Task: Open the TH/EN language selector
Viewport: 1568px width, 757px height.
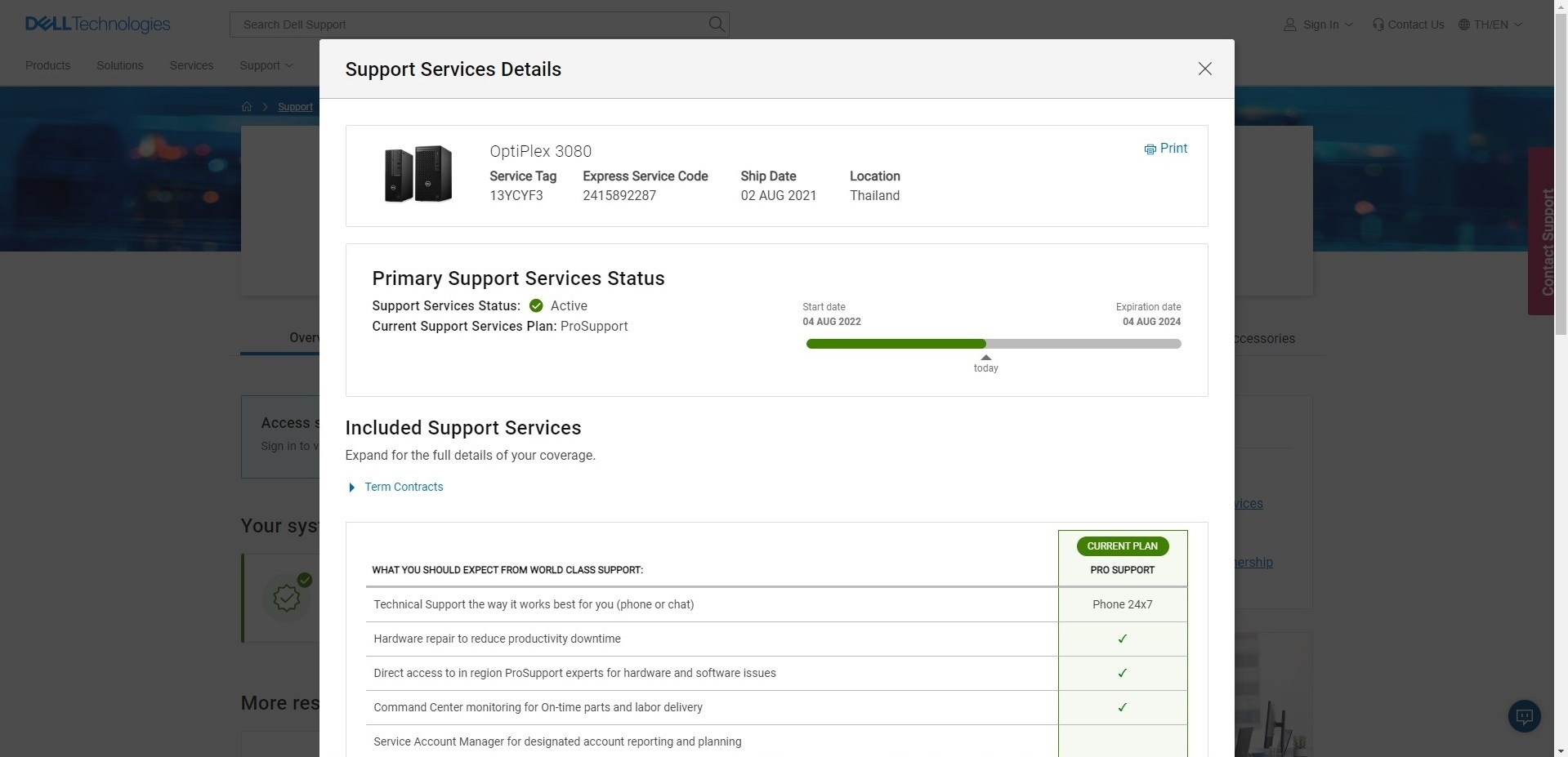Action: click(1490, 24)
